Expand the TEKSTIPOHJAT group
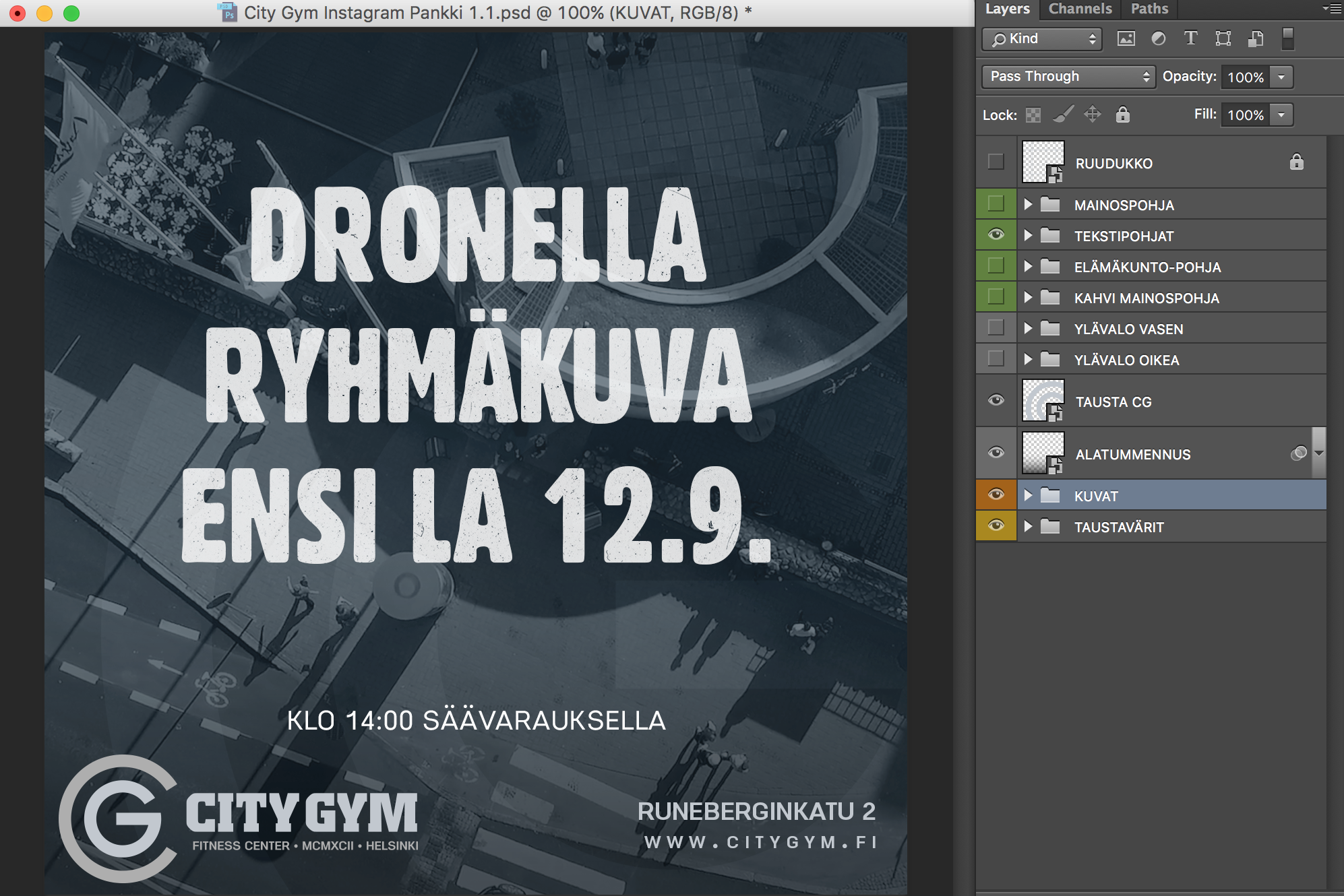The image size is (1344, 896). click(1028, 235)
